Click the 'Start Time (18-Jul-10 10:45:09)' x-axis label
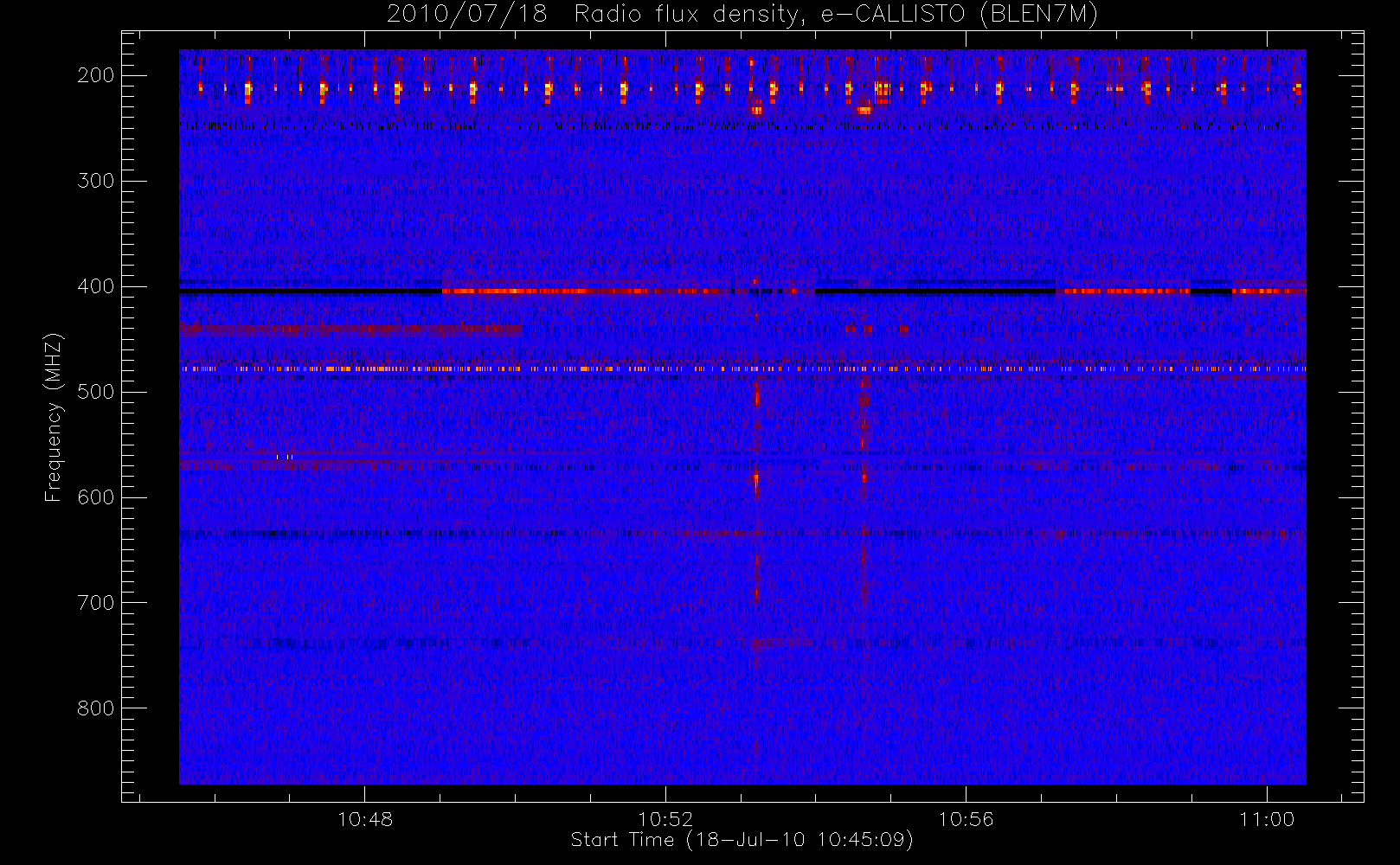 coord(742,840)
